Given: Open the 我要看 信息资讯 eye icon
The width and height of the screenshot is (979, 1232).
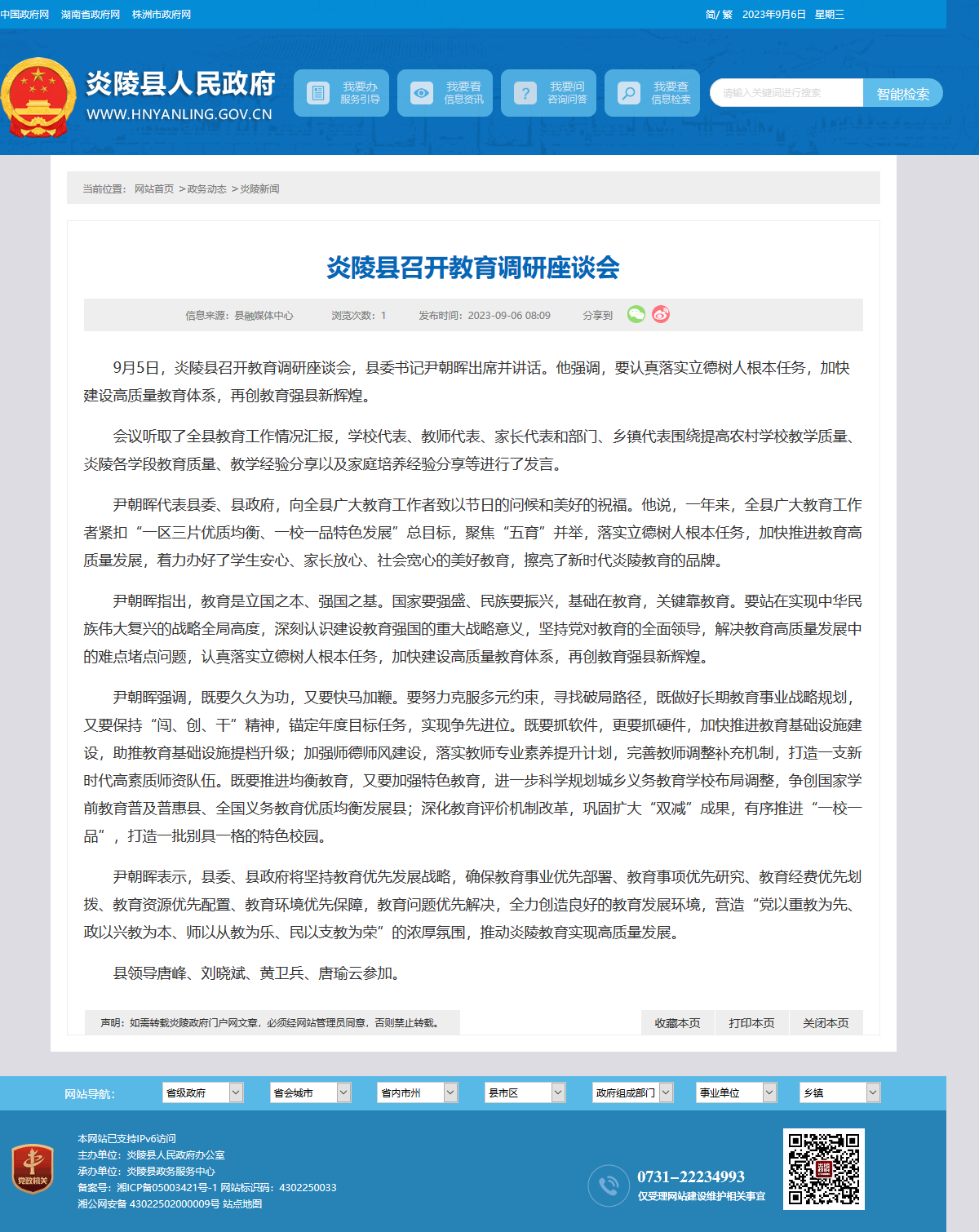Looking at the screenshot, I should tap(422, 93).
